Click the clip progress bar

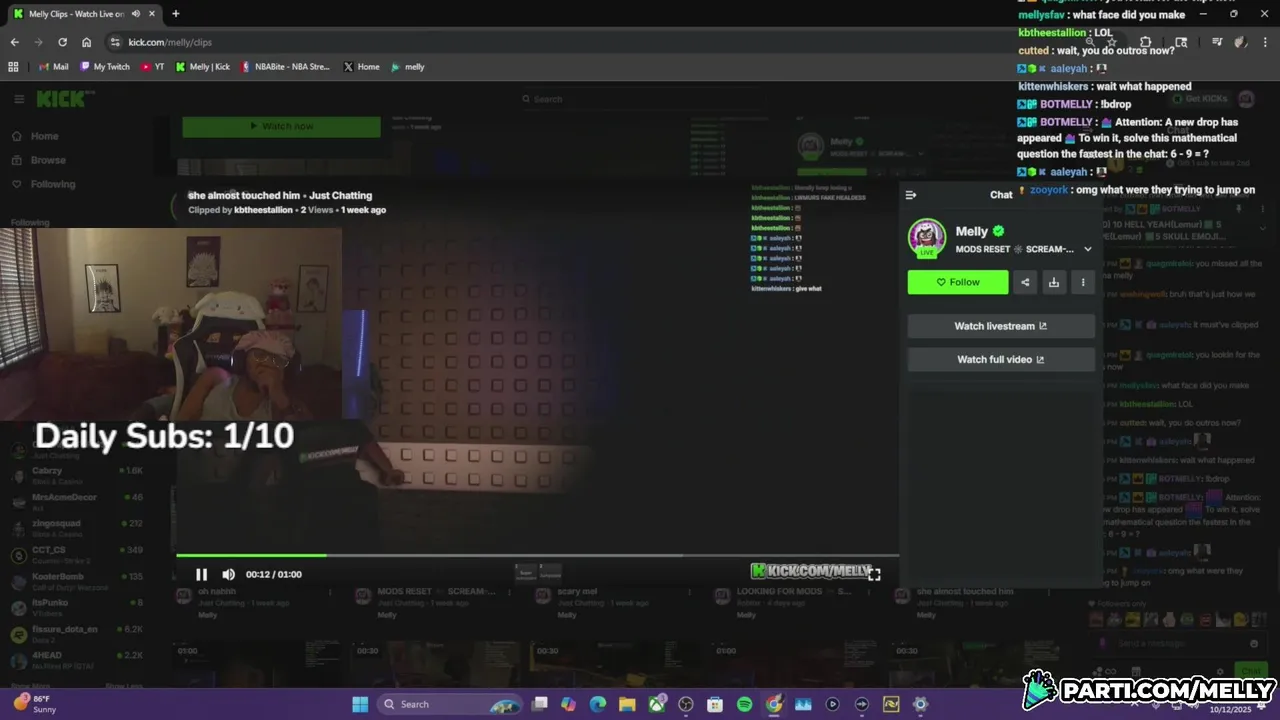537,555
